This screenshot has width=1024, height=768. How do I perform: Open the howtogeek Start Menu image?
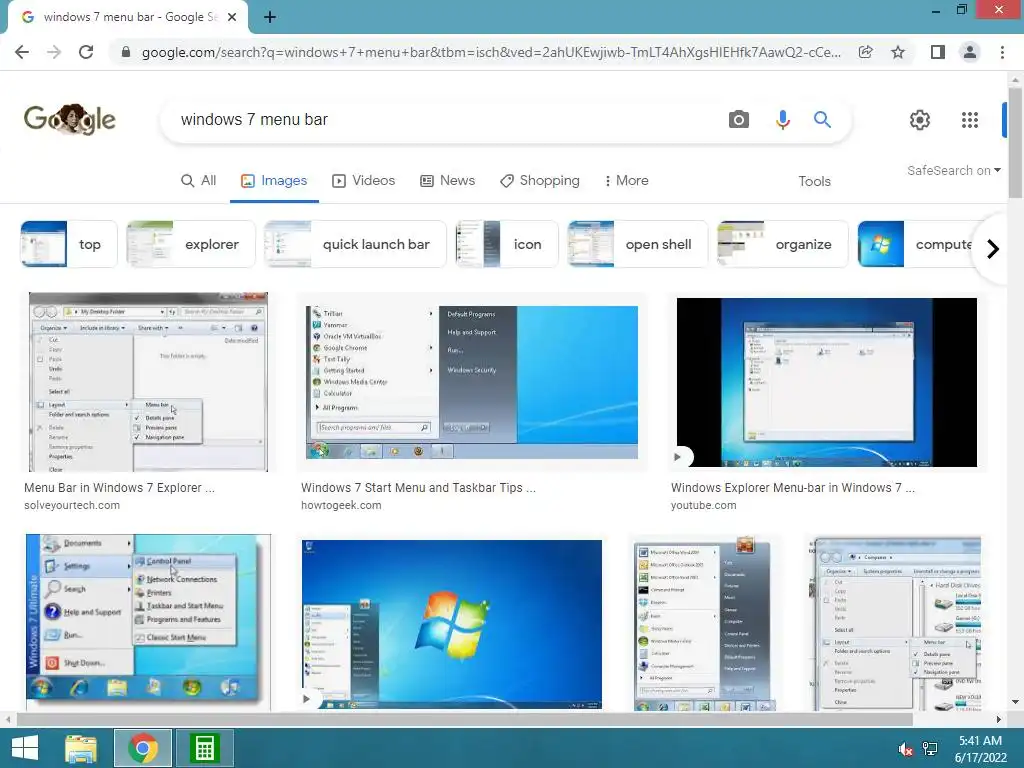472,382
